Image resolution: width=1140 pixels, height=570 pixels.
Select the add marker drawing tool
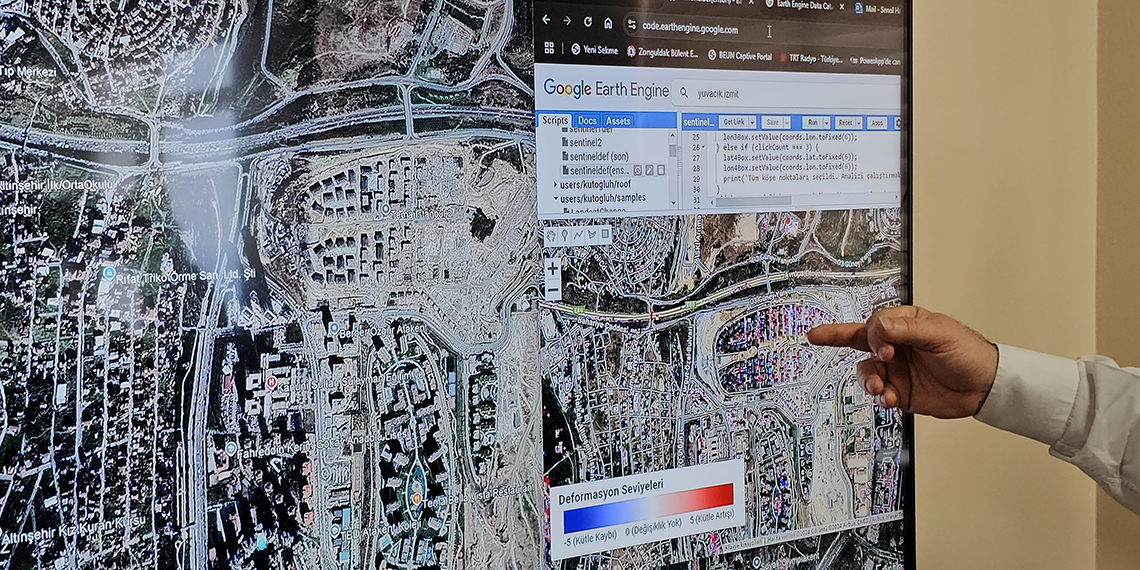click(x=564, y=235)
